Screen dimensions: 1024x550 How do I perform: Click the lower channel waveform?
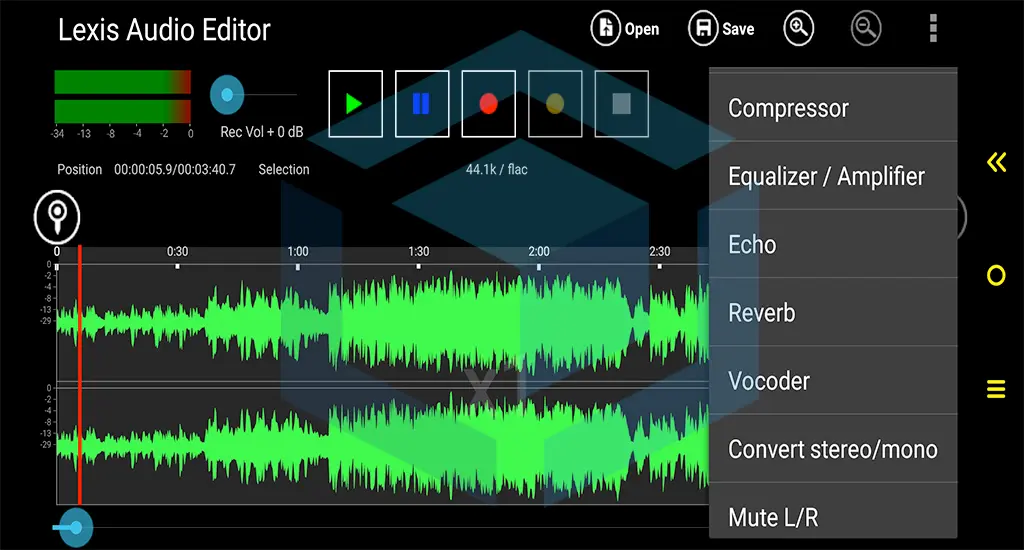click(x=383, y=448)
